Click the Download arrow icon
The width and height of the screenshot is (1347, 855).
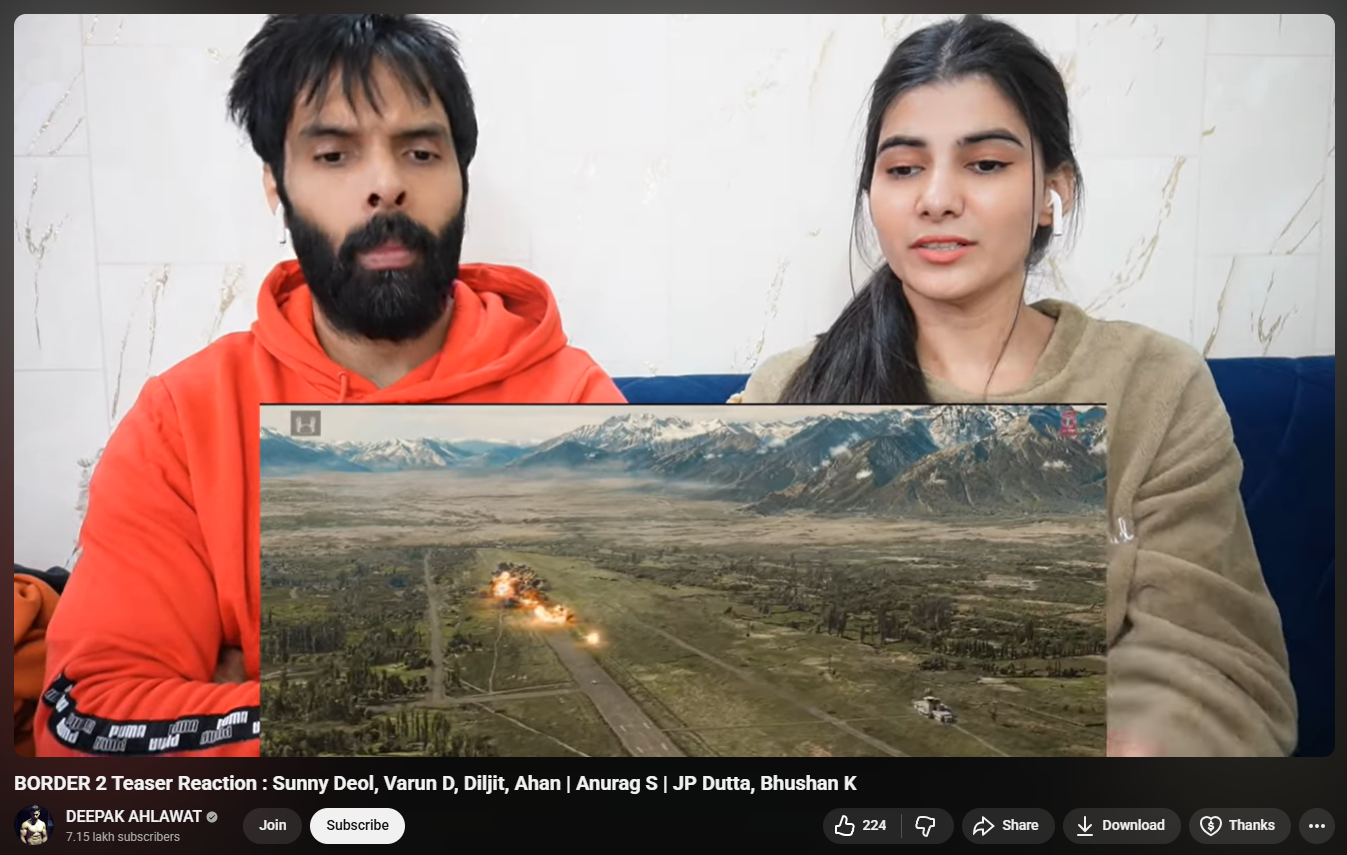pyautogui.click(x=1085, y=825)
